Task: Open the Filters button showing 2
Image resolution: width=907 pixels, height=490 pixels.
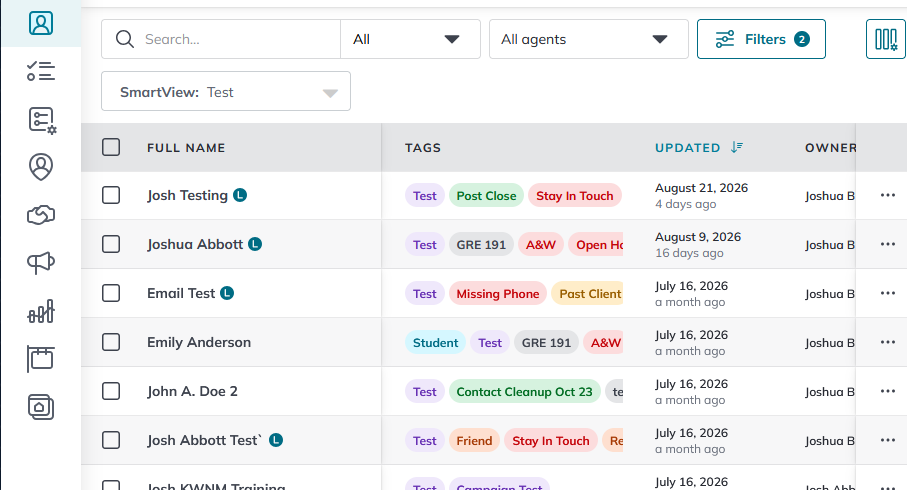Action: point(761,39)
